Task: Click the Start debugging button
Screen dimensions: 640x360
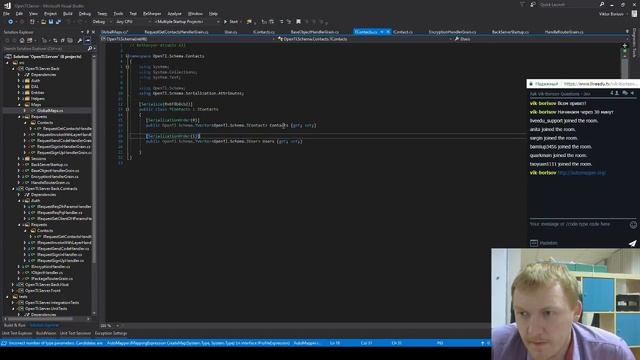Action: [231, 22]
